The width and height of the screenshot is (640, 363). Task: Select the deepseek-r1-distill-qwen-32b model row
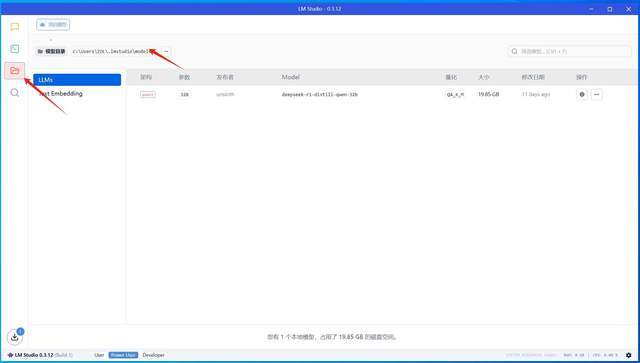point(382,94)
